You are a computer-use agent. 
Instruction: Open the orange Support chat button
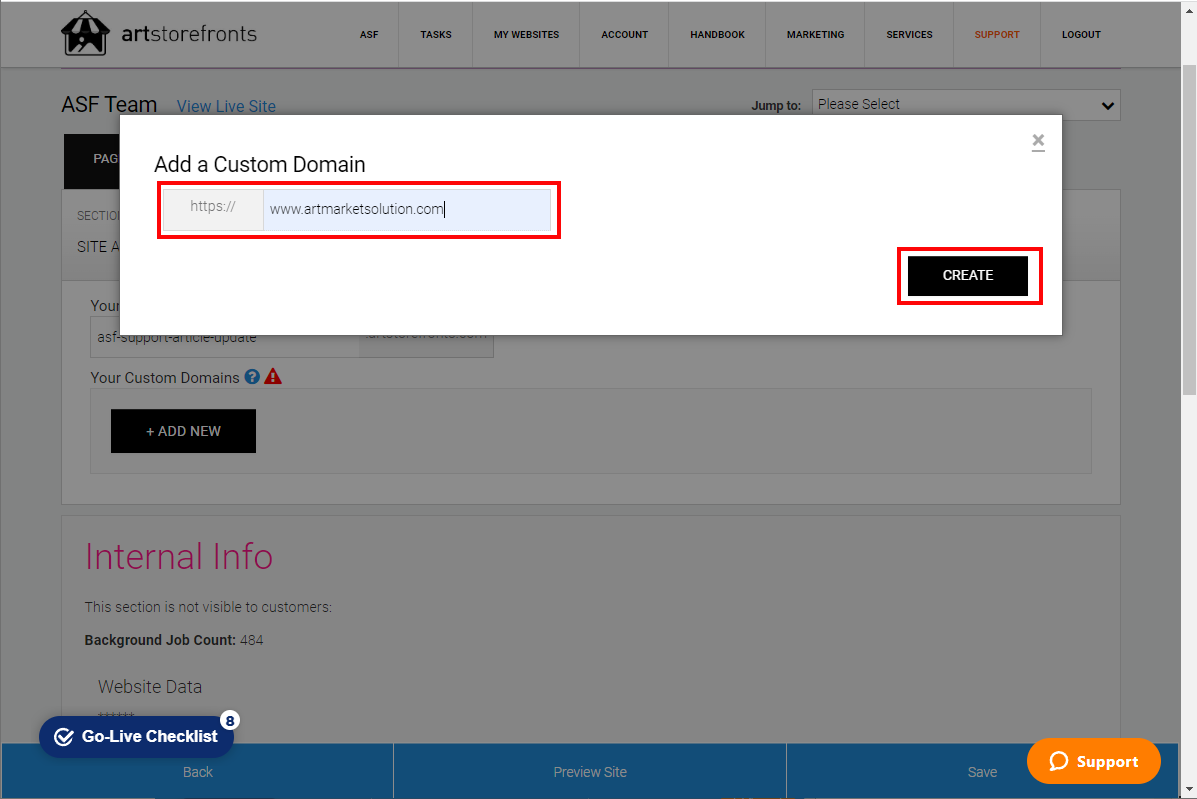click(x=1093, y=761)
